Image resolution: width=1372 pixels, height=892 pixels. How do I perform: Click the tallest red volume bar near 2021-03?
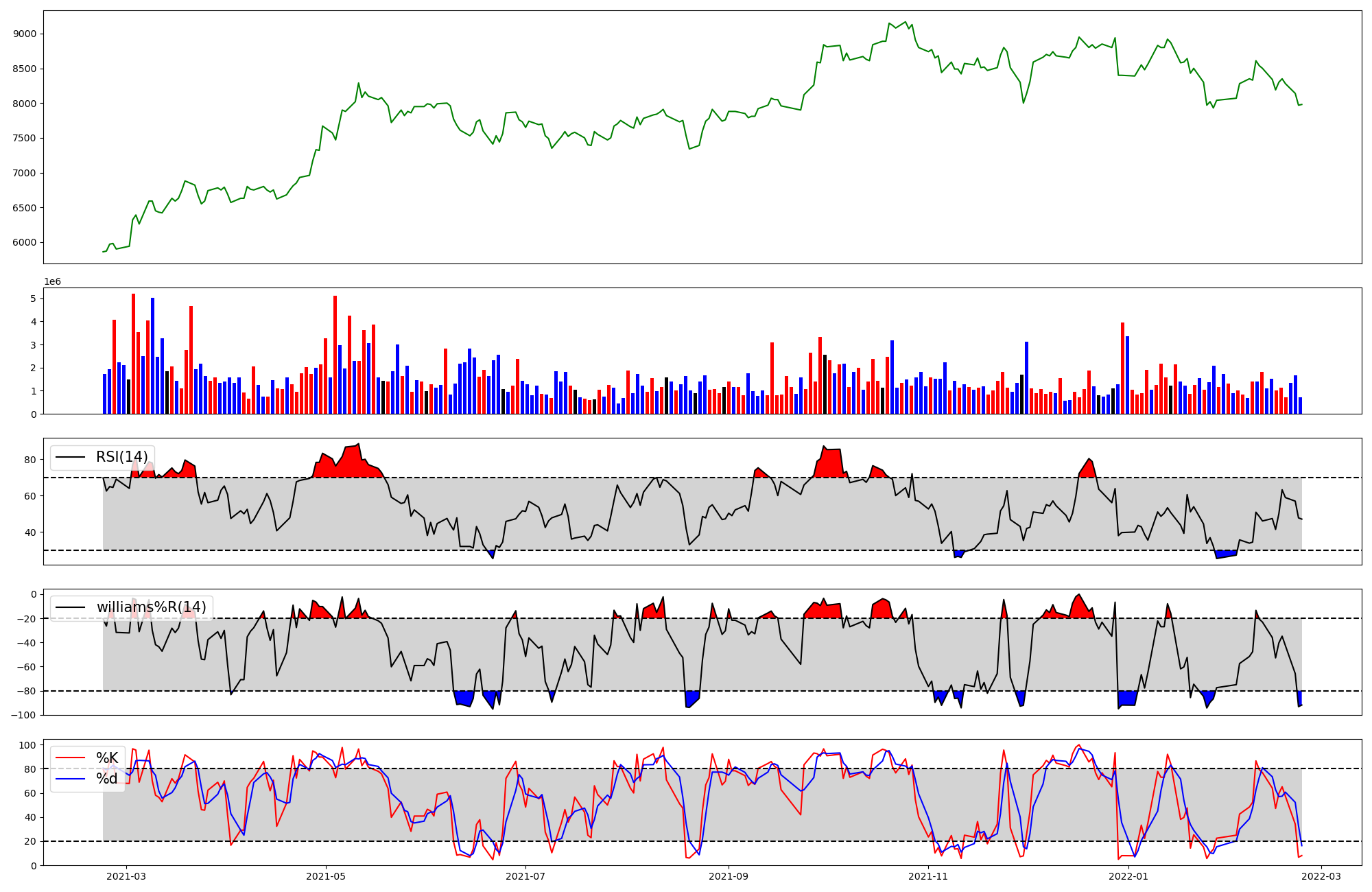(133, 353)
